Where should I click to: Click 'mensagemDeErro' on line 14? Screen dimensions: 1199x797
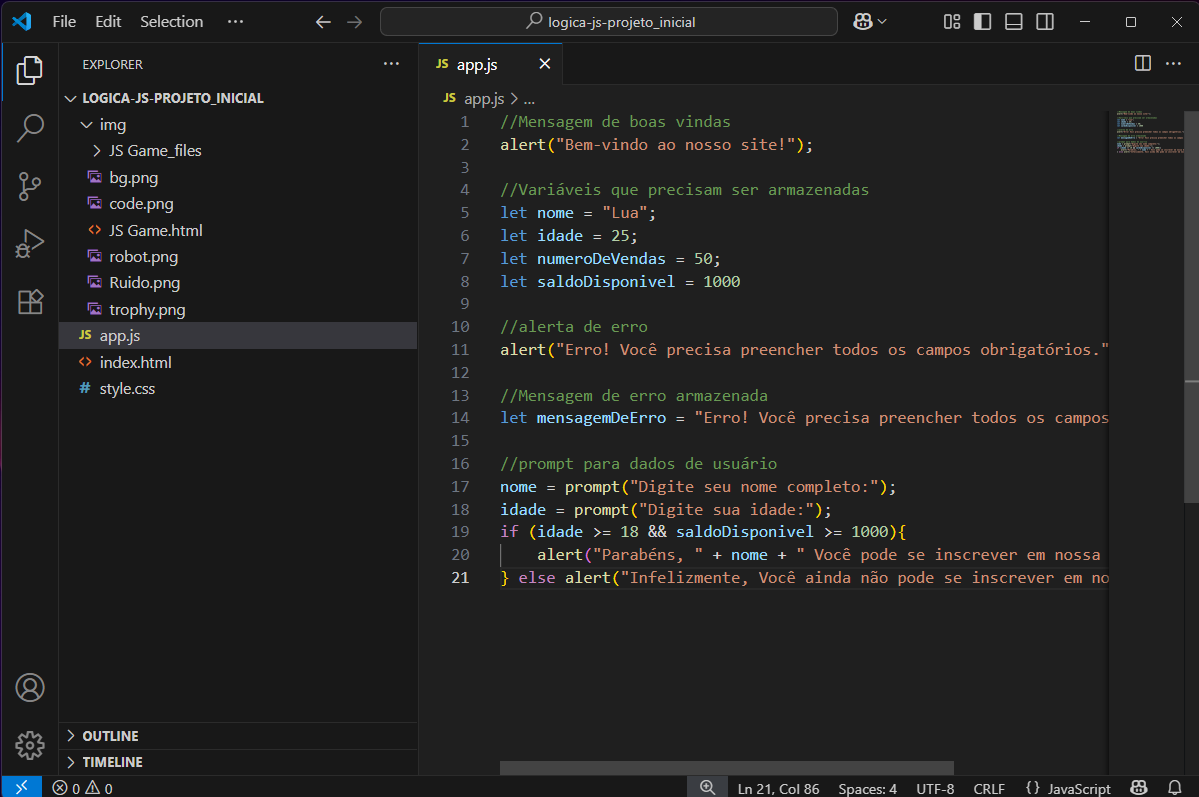tap(601, 418)
